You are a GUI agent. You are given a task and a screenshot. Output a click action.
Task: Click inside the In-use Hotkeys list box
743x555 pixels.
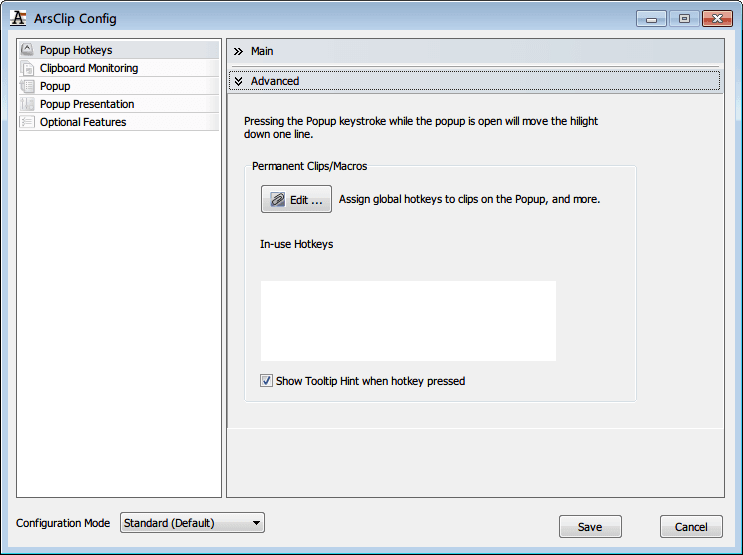point(408,321)
